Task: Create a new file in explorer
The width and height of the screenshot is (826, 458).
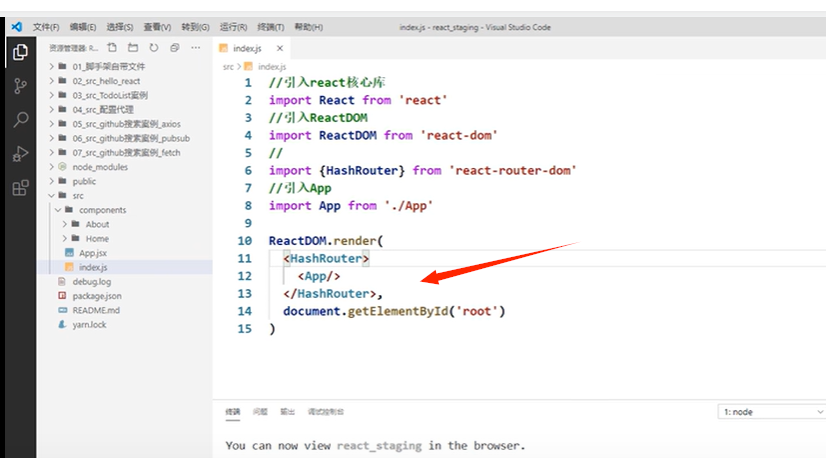Action: (x=112, y=47)
